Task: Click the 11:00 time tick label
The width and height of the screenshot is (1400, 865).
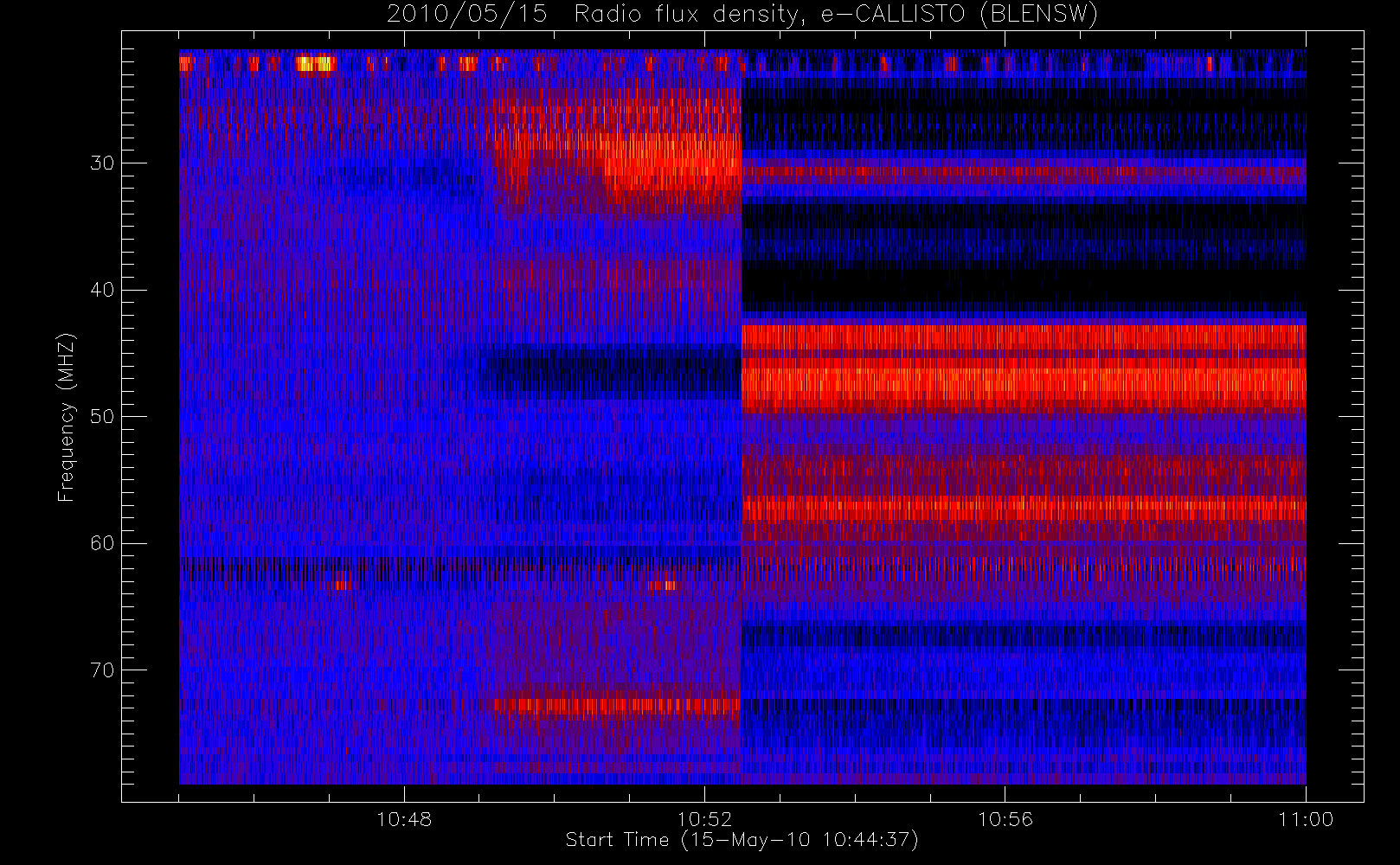Action: tap(1305, 819)
